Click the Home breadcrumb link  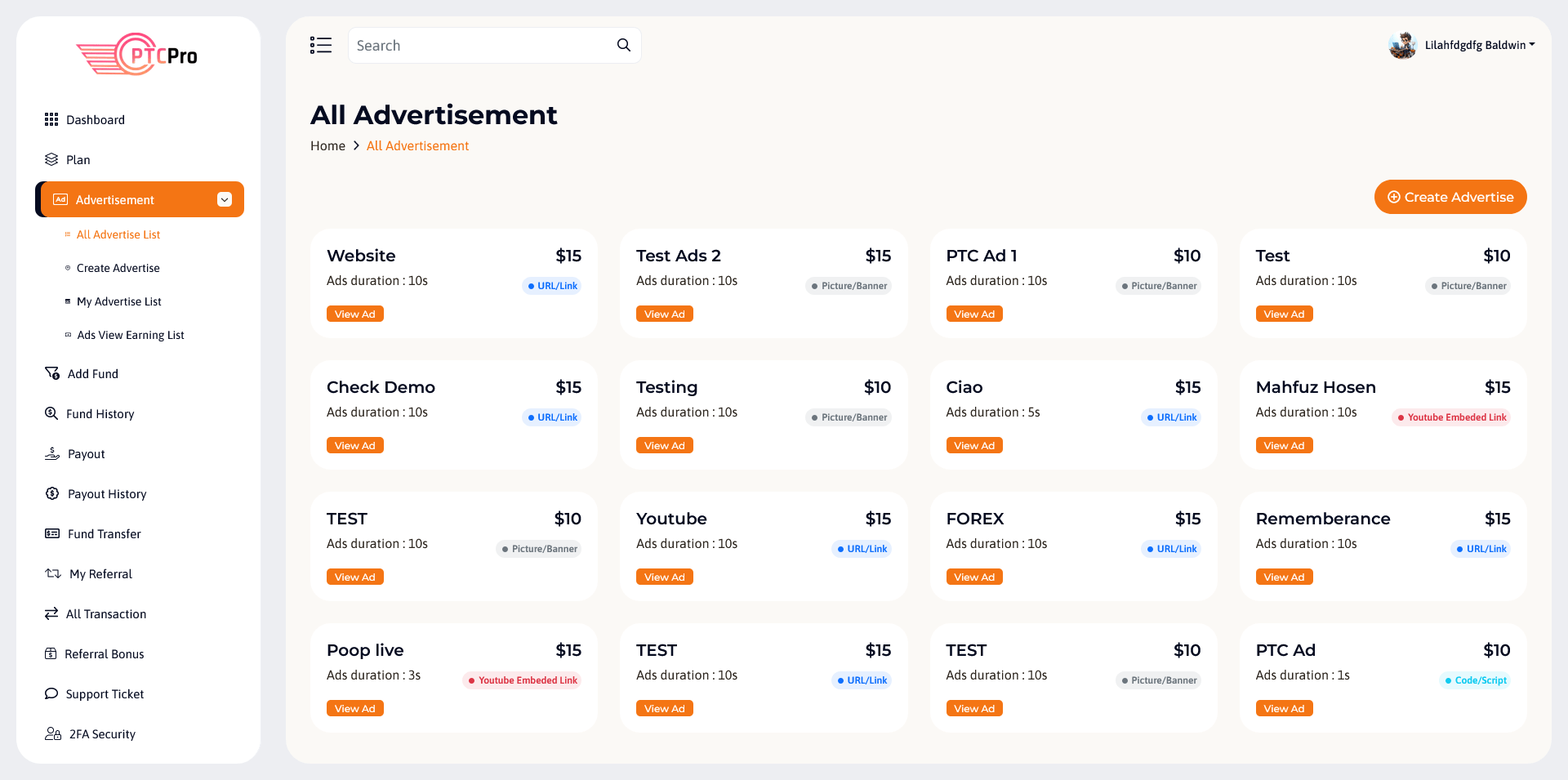tap(327, 146)
